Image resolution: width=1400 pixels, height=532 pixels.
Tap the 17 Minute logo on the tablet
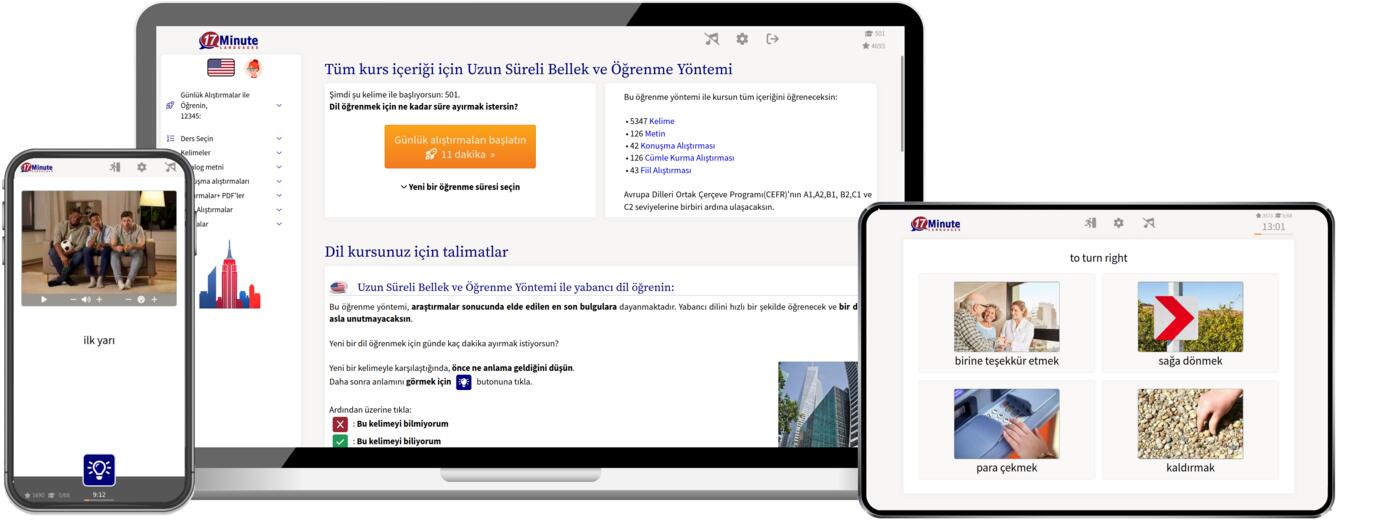(935, 224)
